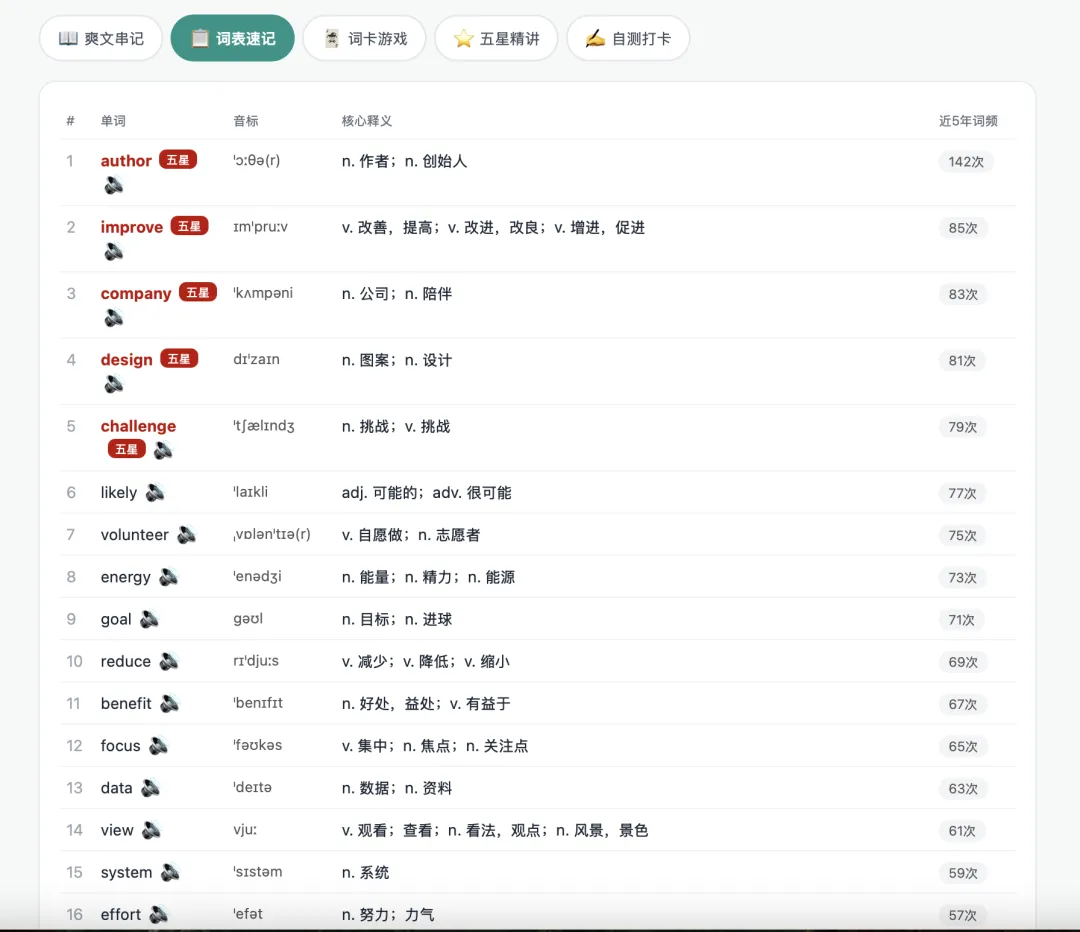Click the 79次 frequency badge
The image size is (1080, 932).
coord(962,427)
